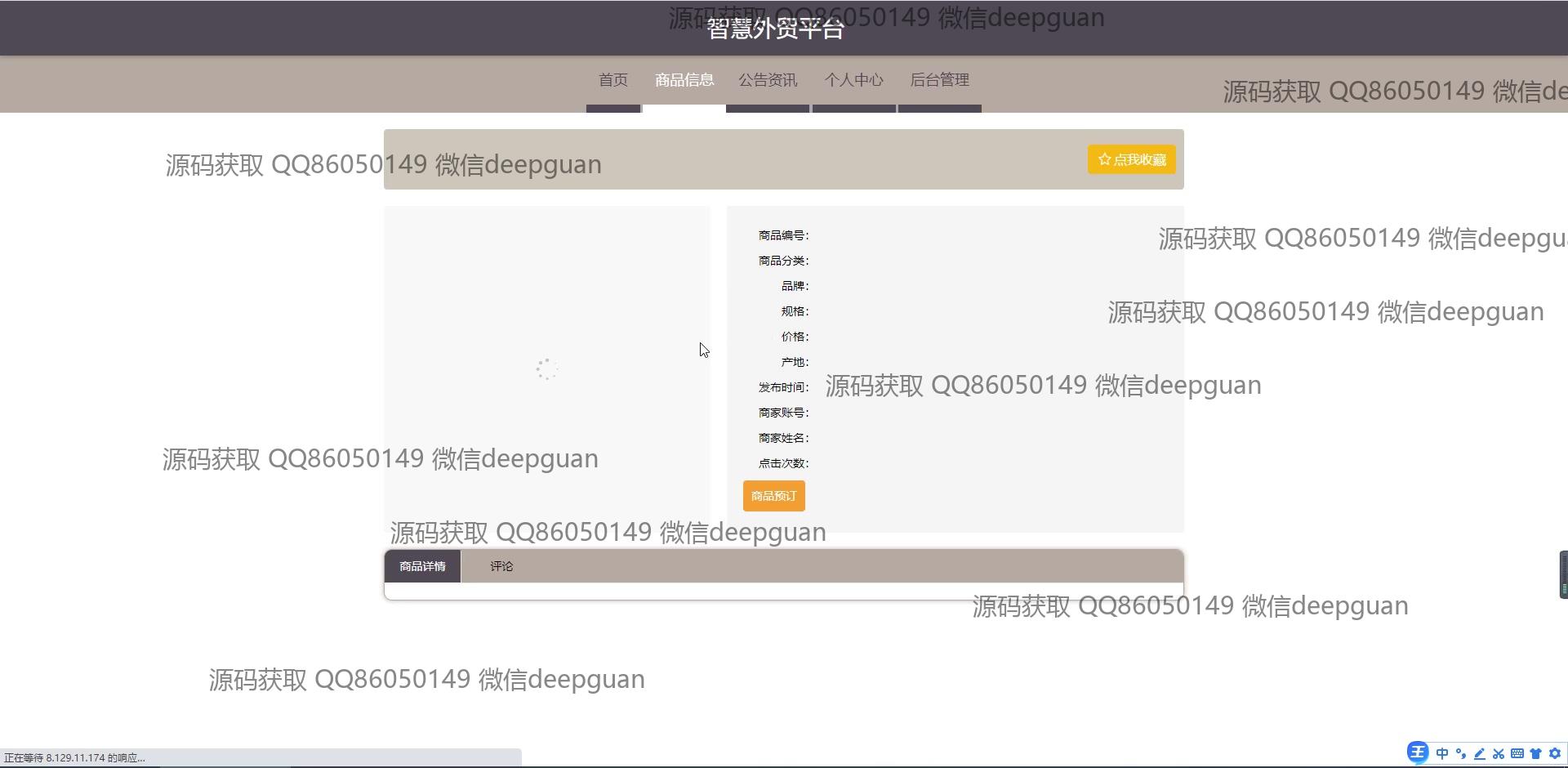
Task: Click the shirt skin icon
Action: [1536, 753]
